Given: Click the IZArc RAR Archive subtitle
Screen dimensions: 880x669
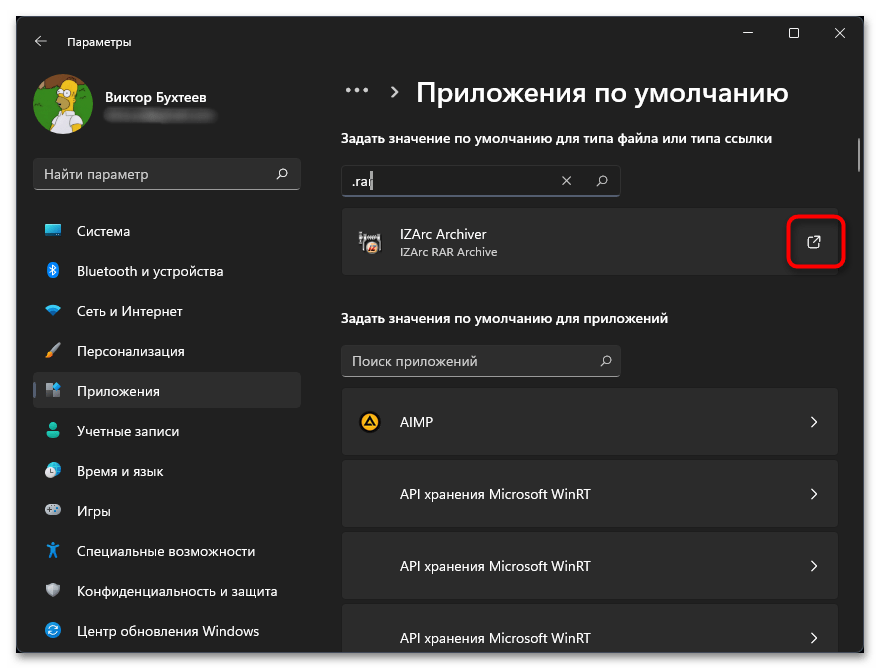Looking at the screenshot, I should [448, 252].
